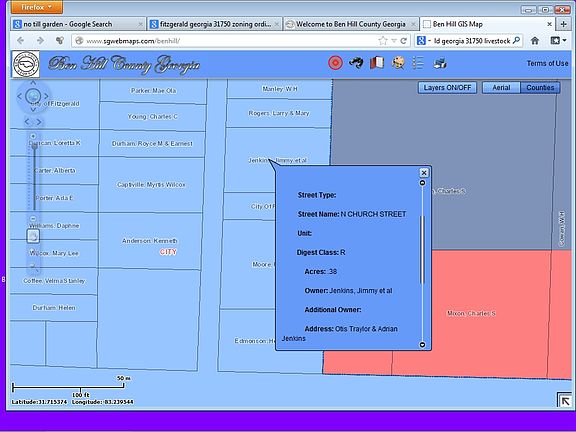Select the Counties basemap button
The width and height of the screenshot is (576, 432).
(x=540, y=87)
